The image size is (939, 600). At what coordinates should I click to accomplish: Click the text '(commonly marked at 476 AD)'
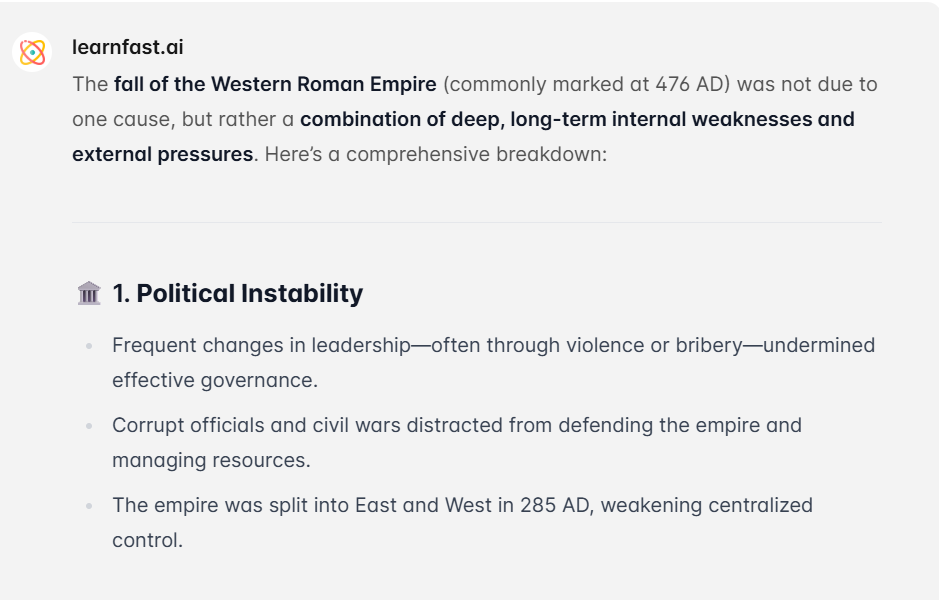point(587,84)
